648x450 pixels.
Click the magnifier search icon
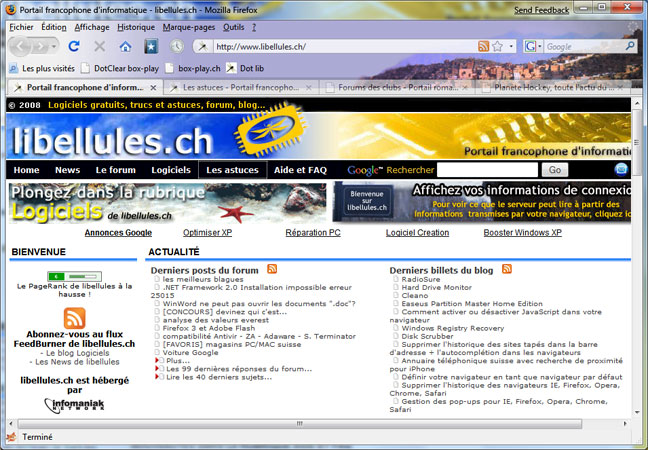[x=630, y=46]
